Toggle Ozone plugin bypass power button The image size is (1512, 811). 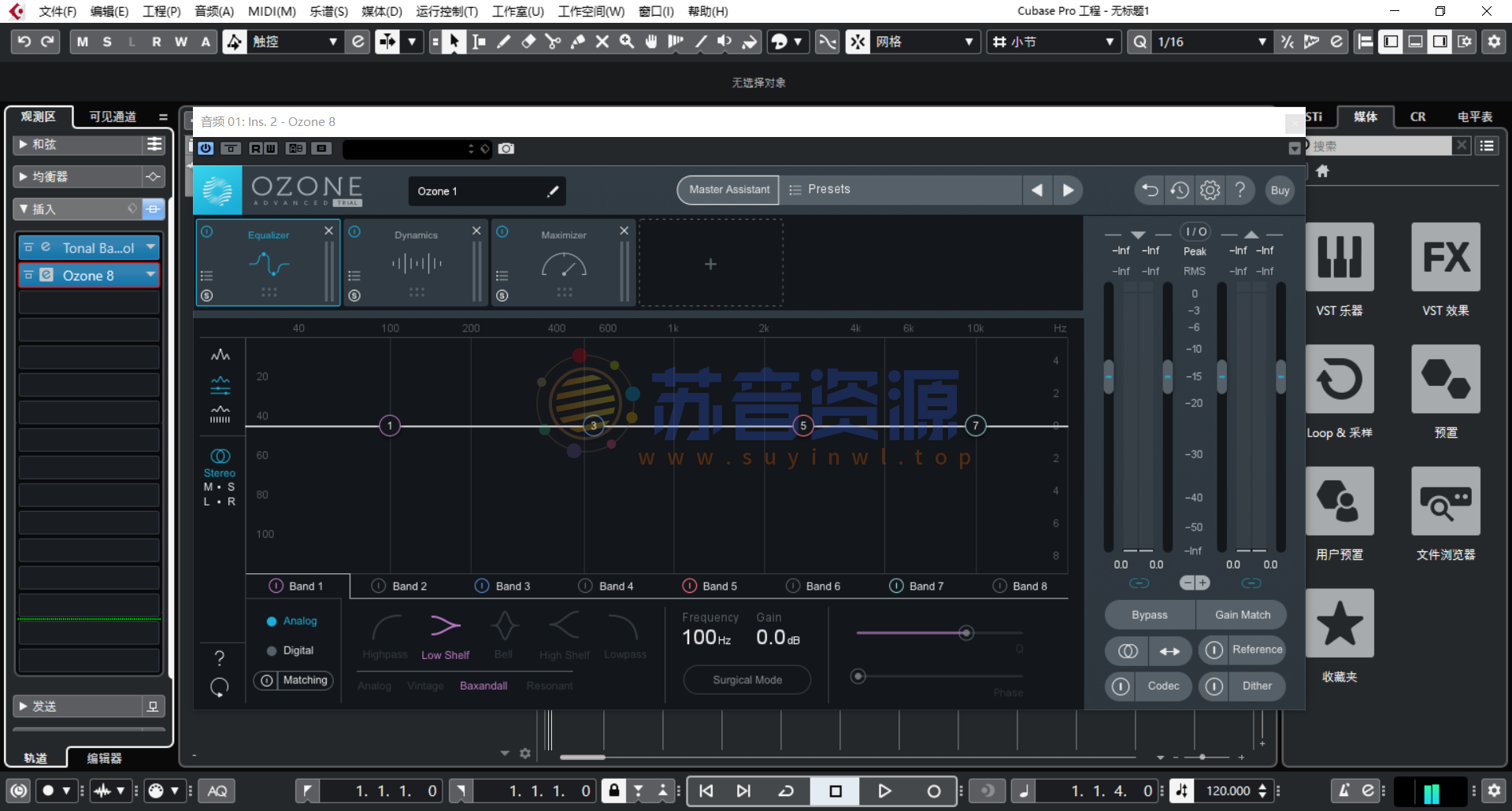click(206, 148)
